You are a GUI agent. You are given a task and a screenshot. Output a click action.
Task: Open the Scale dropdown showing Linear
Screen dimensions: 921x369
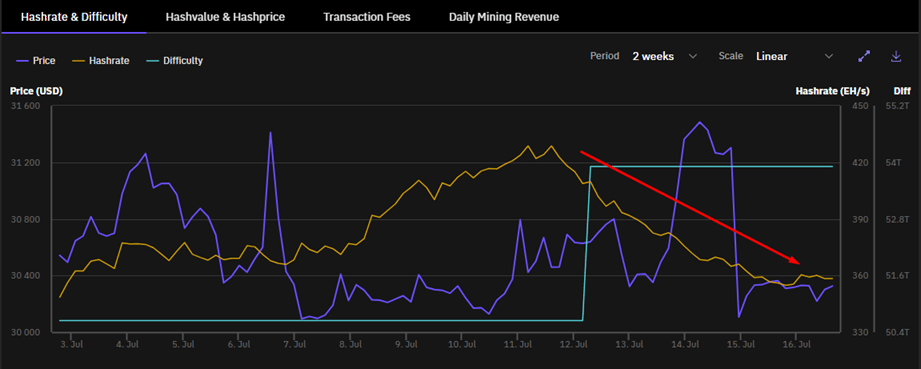[x=795, y=56]
